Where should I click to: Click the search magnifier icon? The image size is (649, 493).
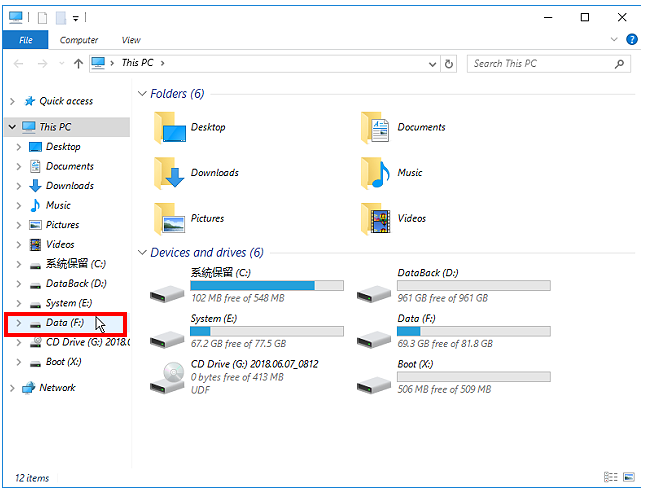click(x=619, y=64)
